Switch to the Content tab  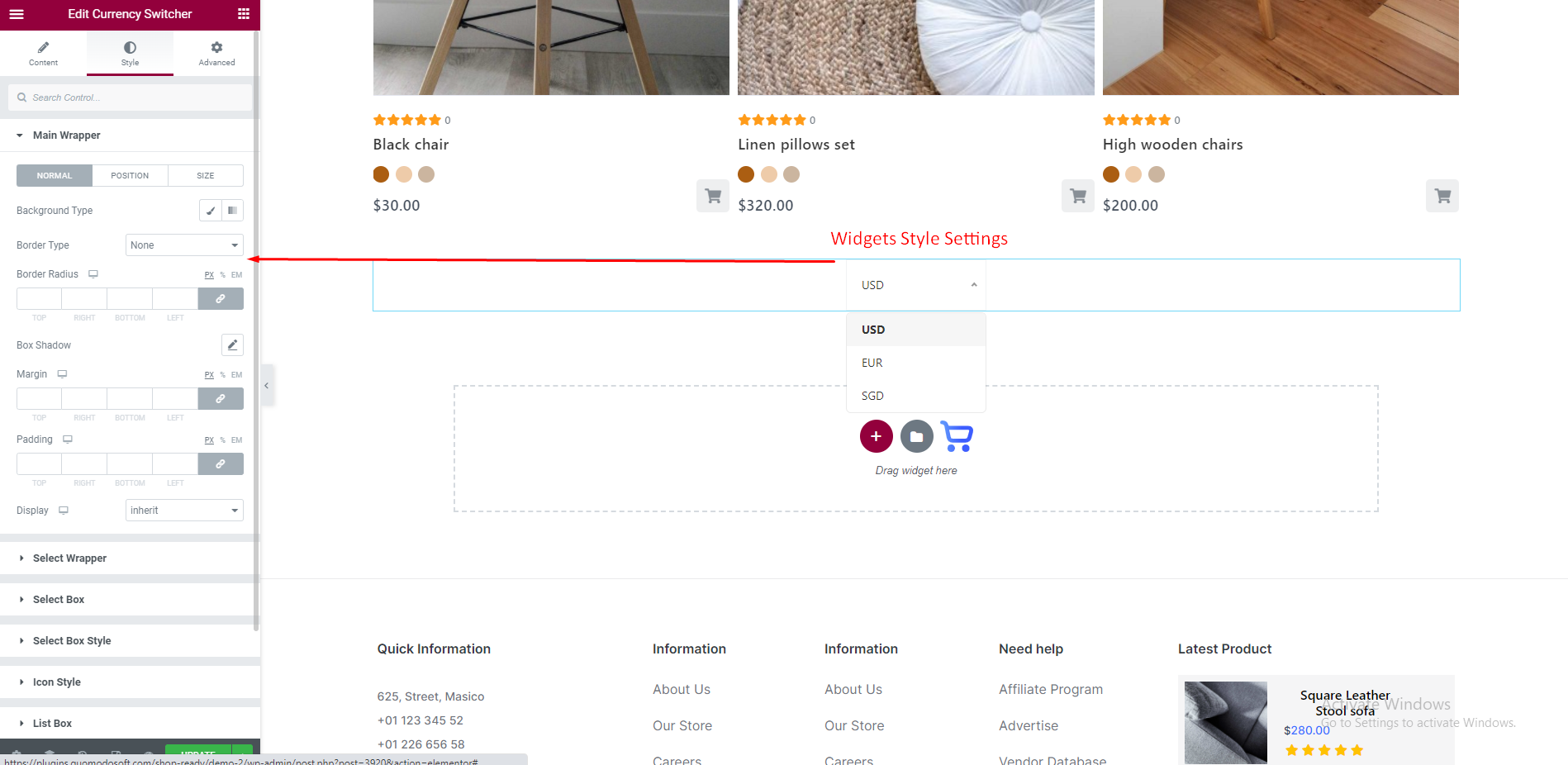point(43,54)
